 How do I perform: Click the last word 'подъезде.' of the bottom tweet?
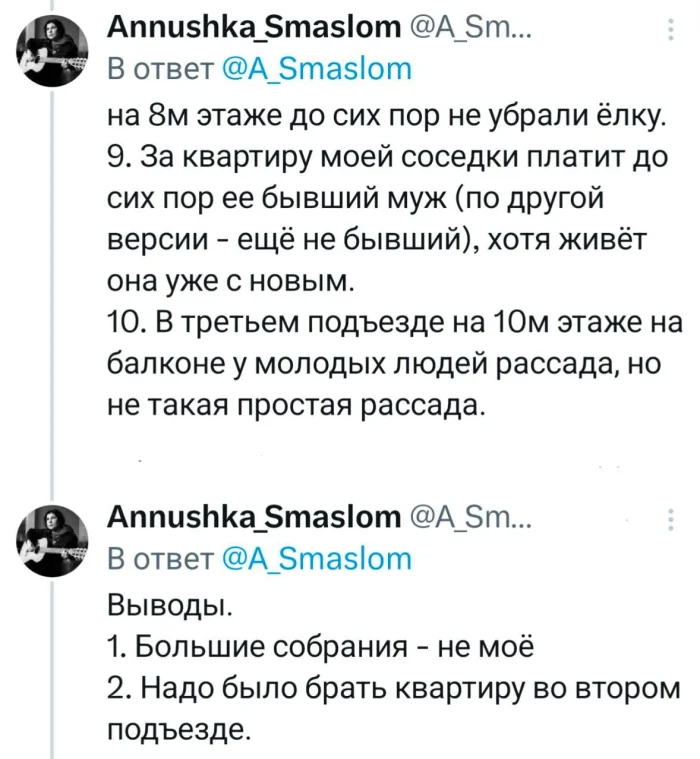click(x=176, y=728)
